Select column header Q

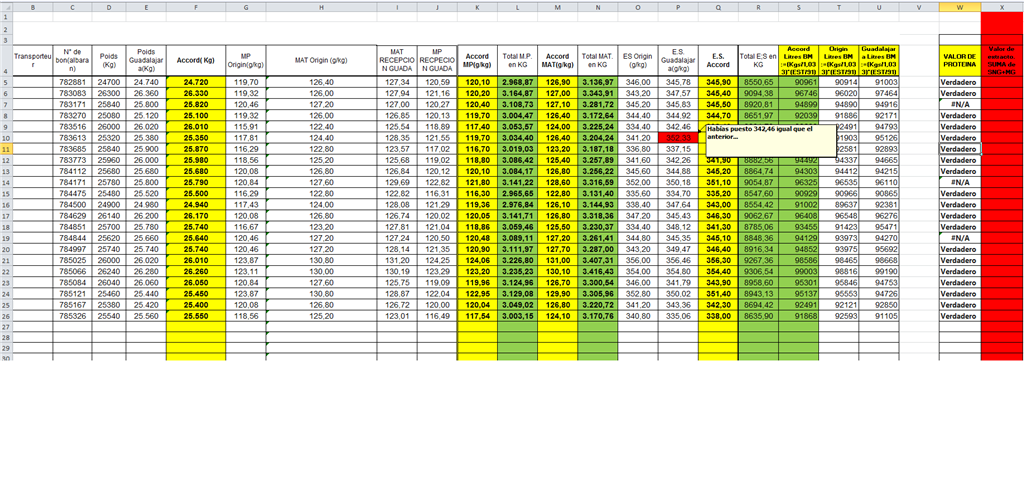718,7
